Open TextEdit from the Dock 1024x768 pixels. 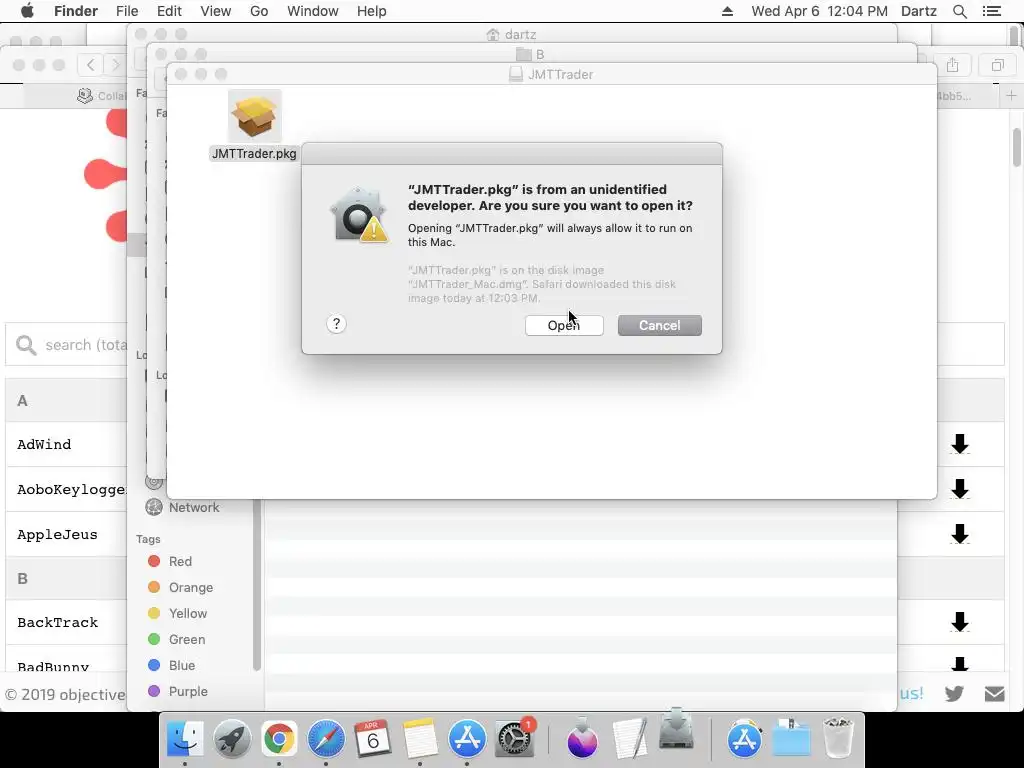[x=630, y=739]
